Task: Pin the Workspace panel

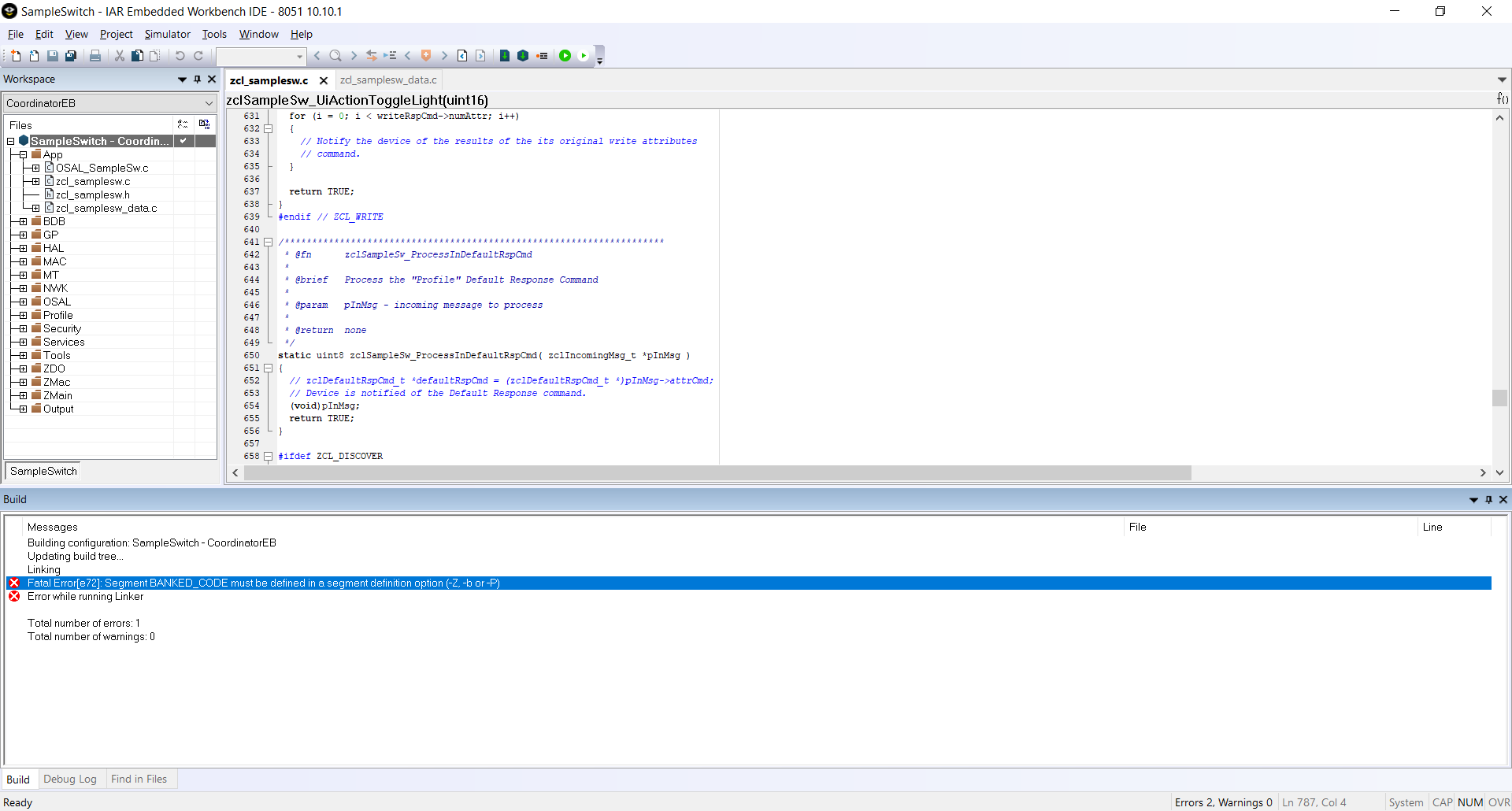Action: click(198, 80)
